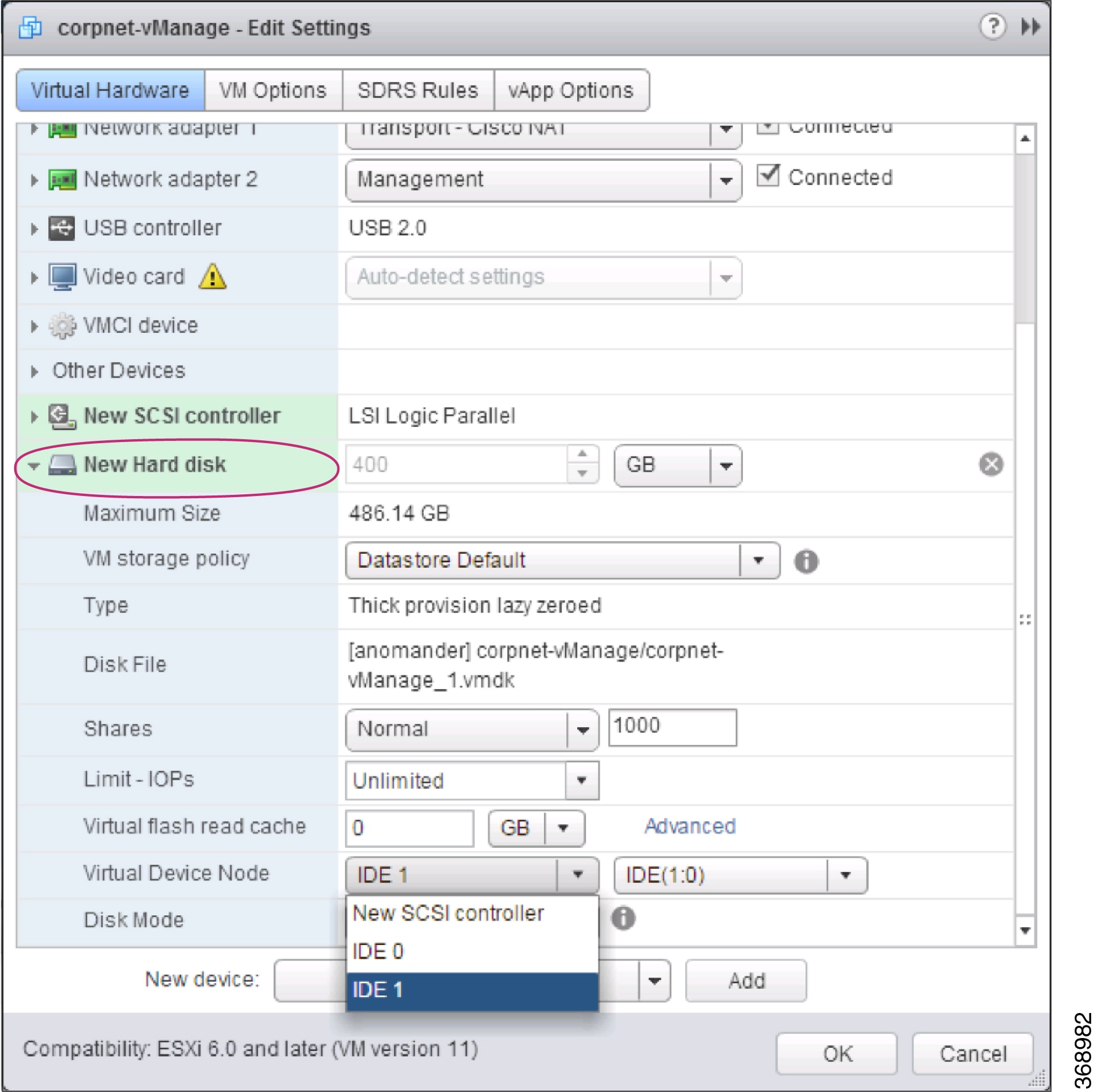The height and width of the screenshot is (1092, 1094).
Task: Switch to the VM Options tab
Action: point(273,89)
